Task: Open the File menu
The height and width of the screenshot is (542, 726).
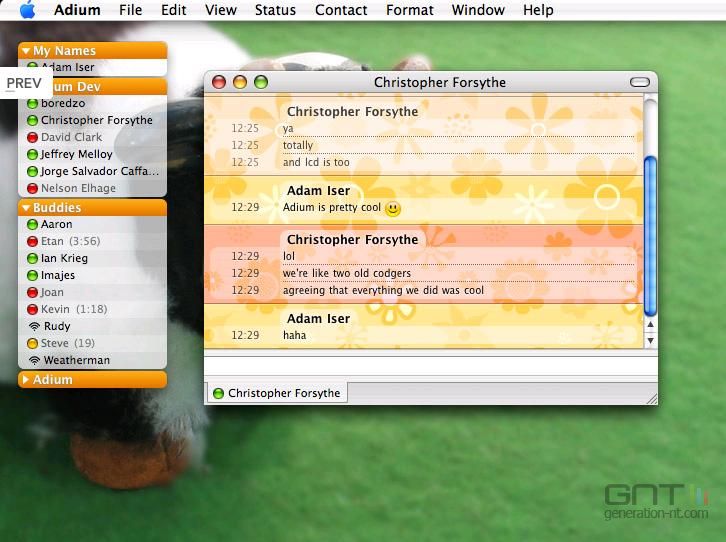Action: tap(130, 10)
